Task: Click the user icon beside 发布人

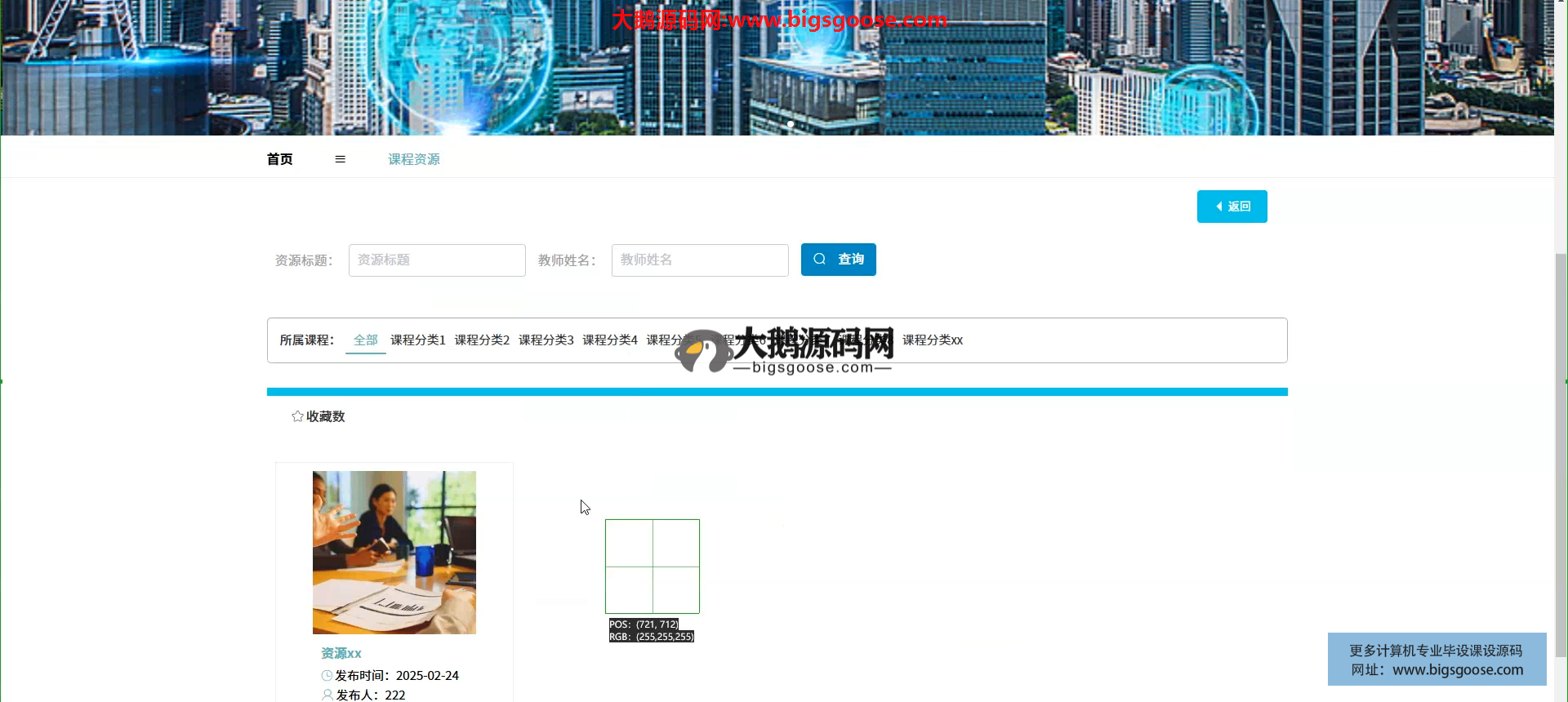Action: pyautogui.click(x=327, y=695)
